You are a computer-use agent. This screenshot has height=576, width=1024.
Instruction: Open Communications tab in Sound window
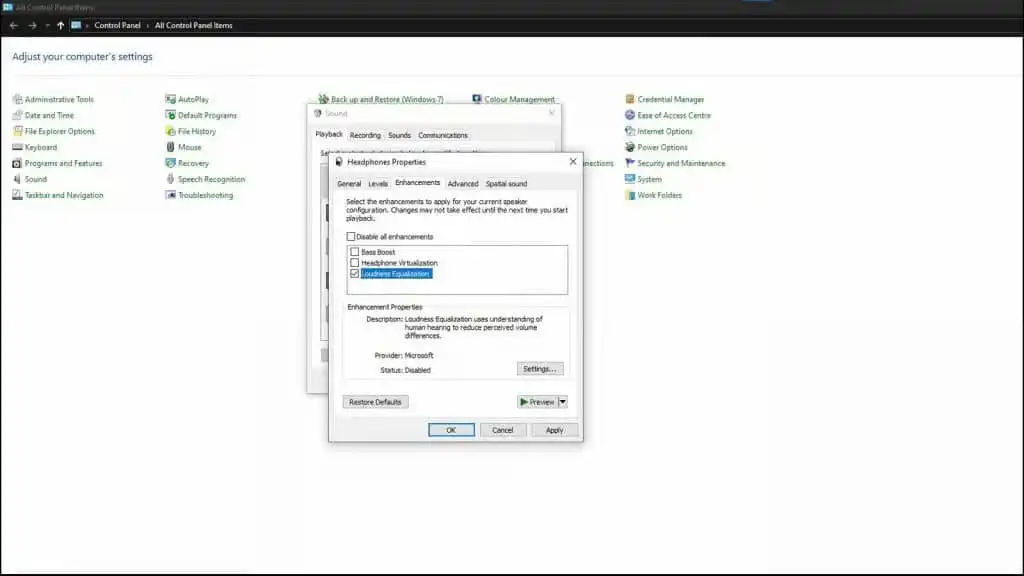tap(443, 135)
